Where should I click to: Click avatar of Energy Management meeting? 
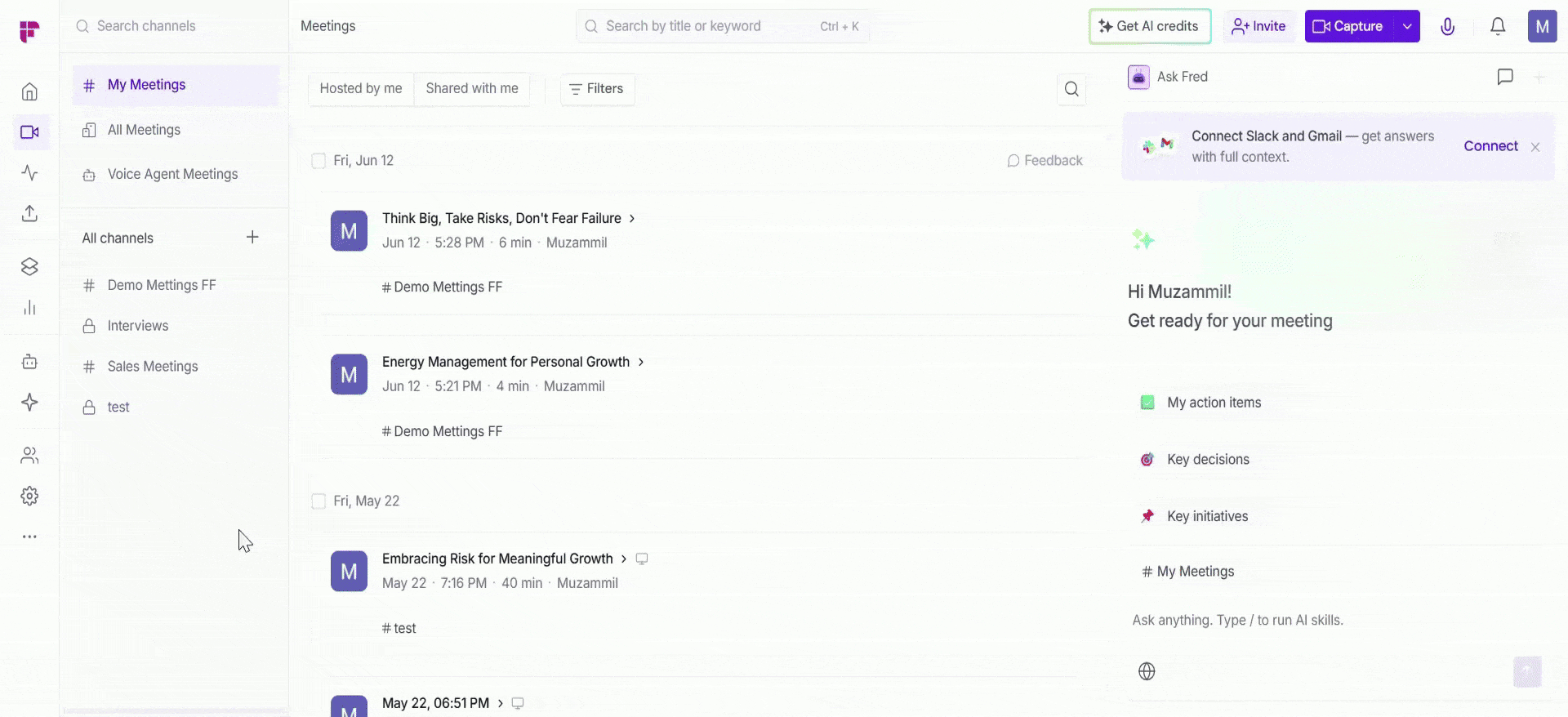[349, 374]
